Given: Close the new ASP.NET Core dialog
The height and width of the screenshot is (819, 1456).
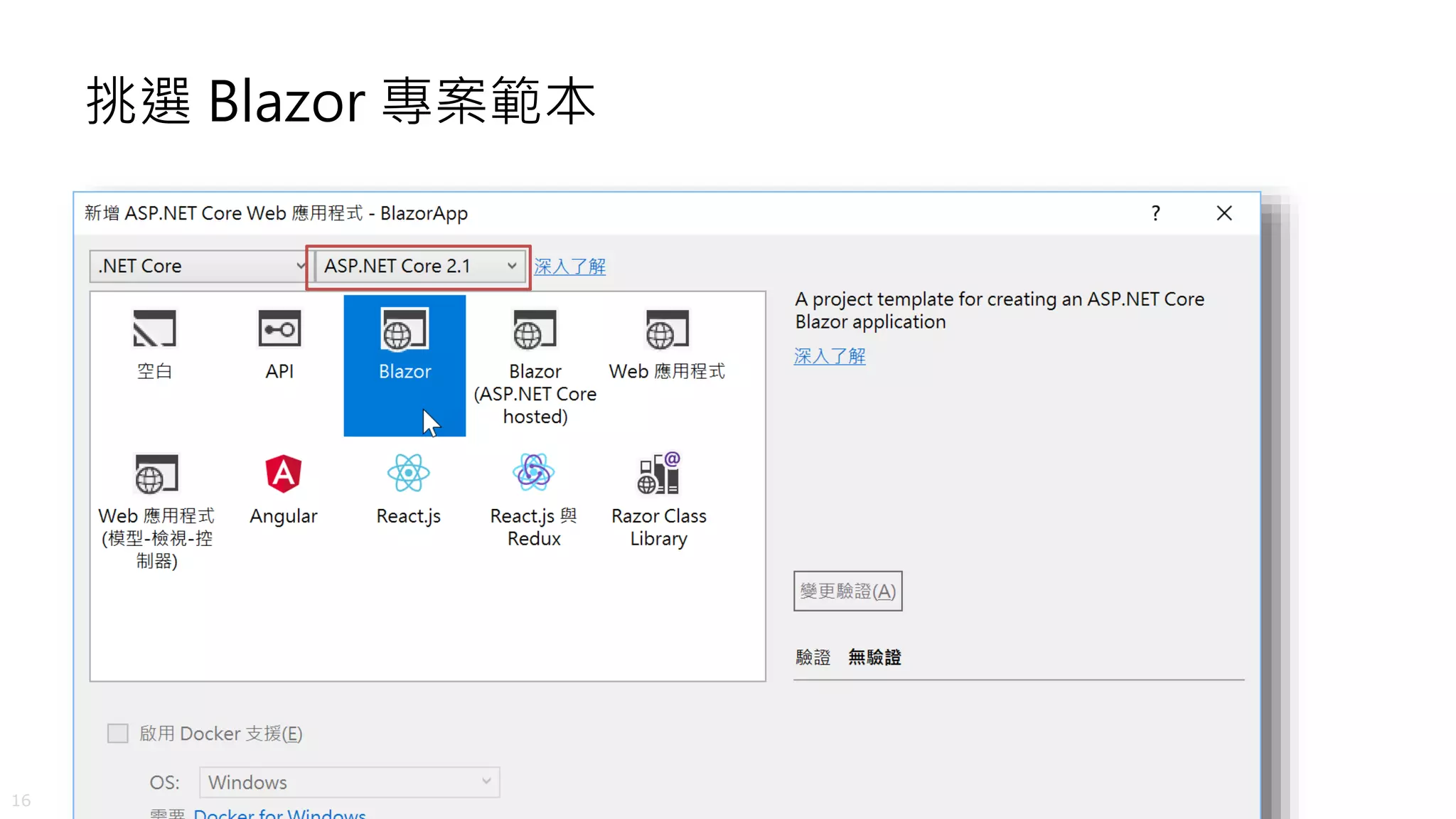Looking at the screenshot, I should [1224, 213].
